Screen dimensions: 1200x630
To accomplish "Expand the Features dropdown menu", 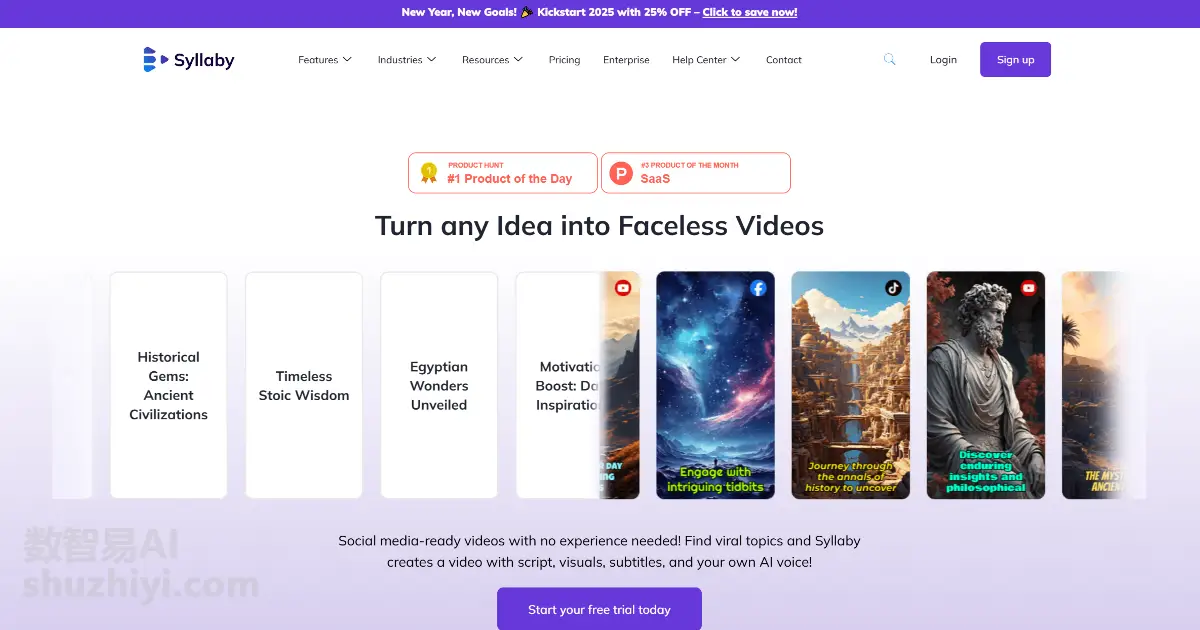I will click(x=325, y=60).
